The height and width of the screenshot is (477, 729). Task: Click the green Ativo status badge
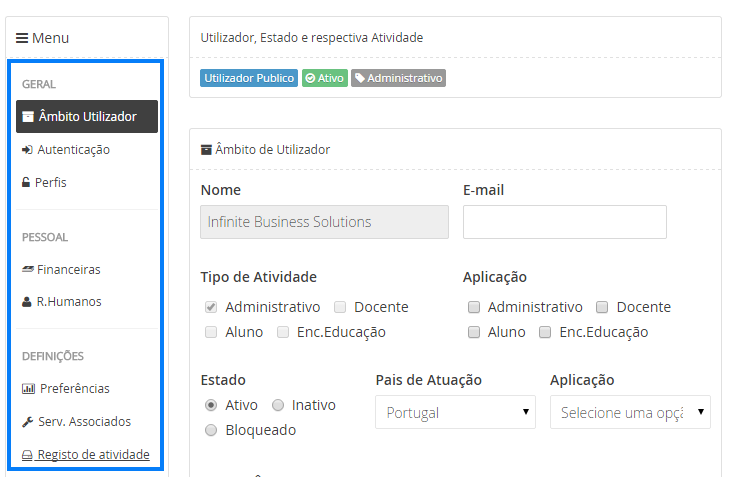325,78
